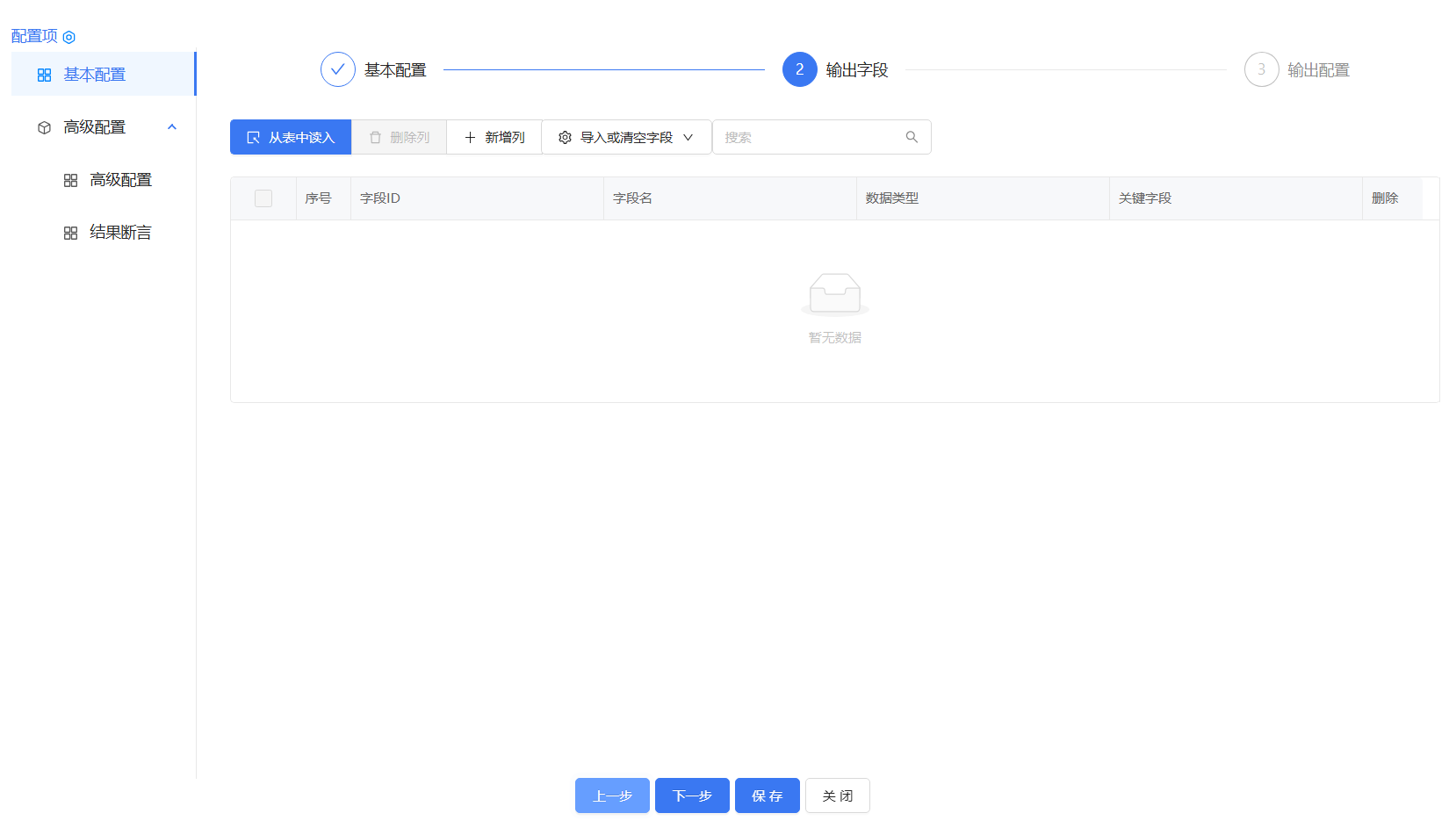The width and height of the screenshot is (1456, 835).
Task: Focus the 搜索 search input field
Action: (x=808, y=138)
